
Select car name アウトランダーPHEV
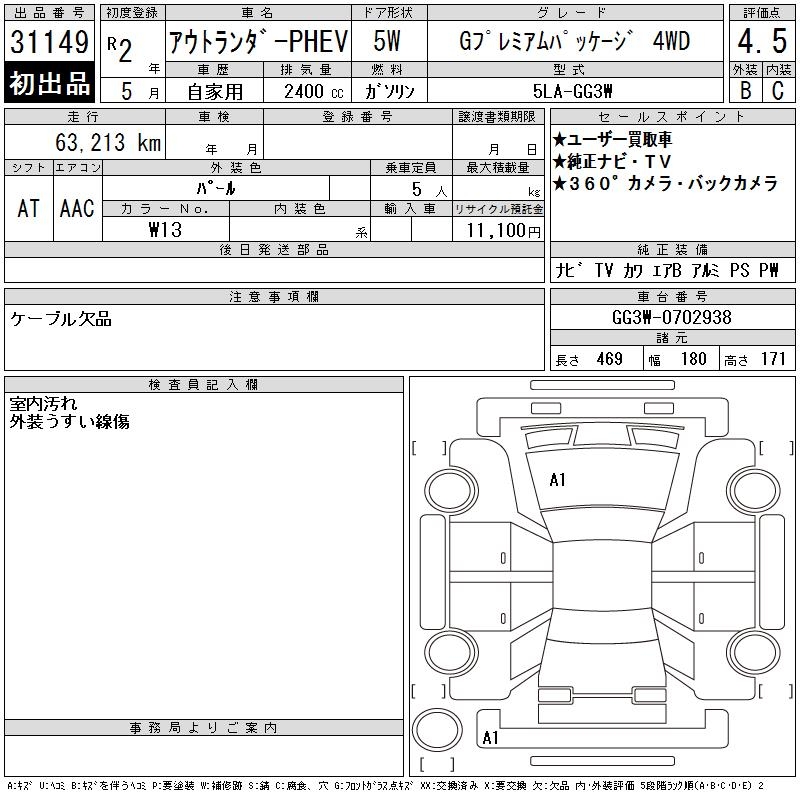tap(258, 42)
